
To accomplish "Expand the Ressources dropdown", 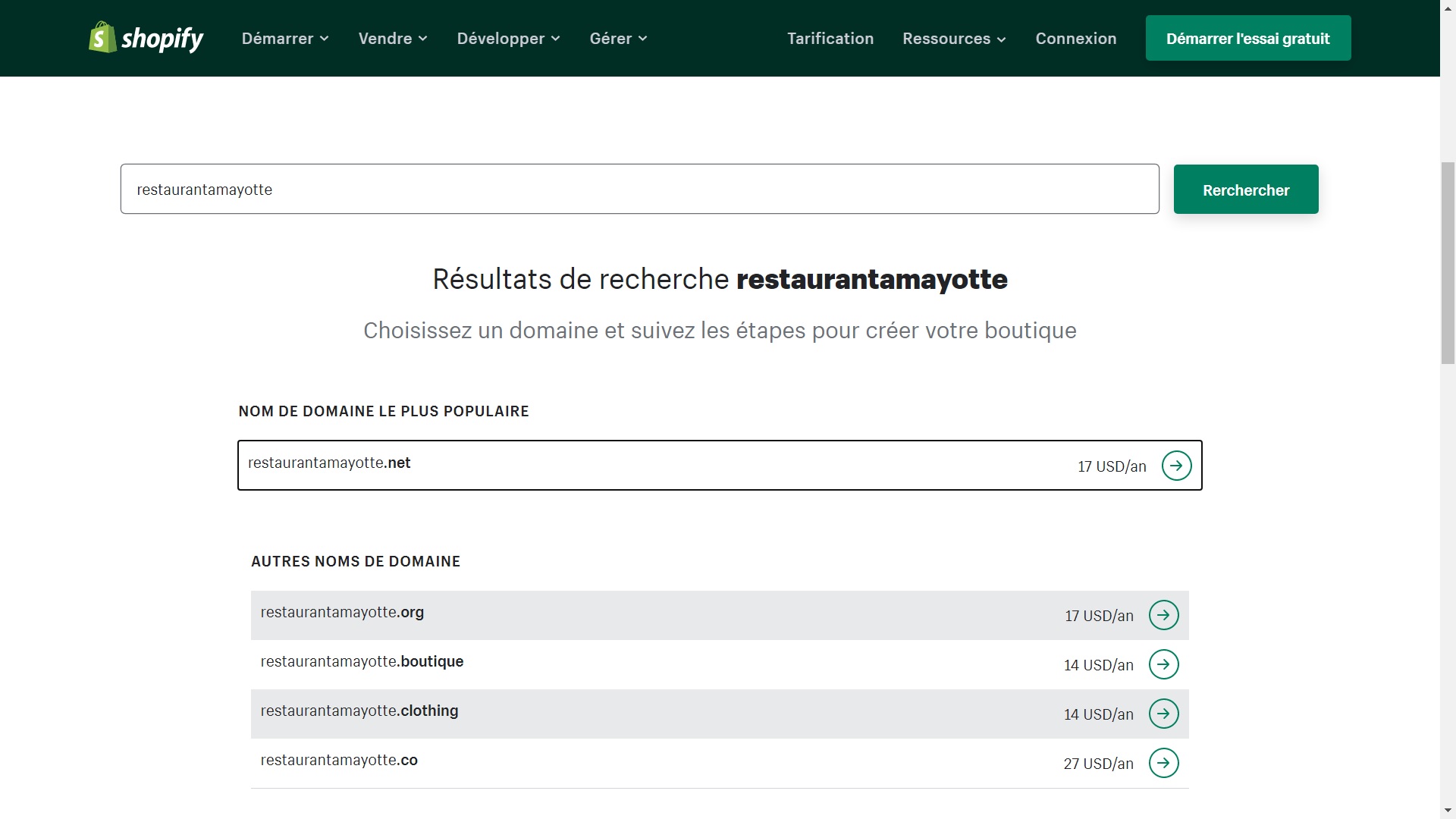I will pos(953,38).
